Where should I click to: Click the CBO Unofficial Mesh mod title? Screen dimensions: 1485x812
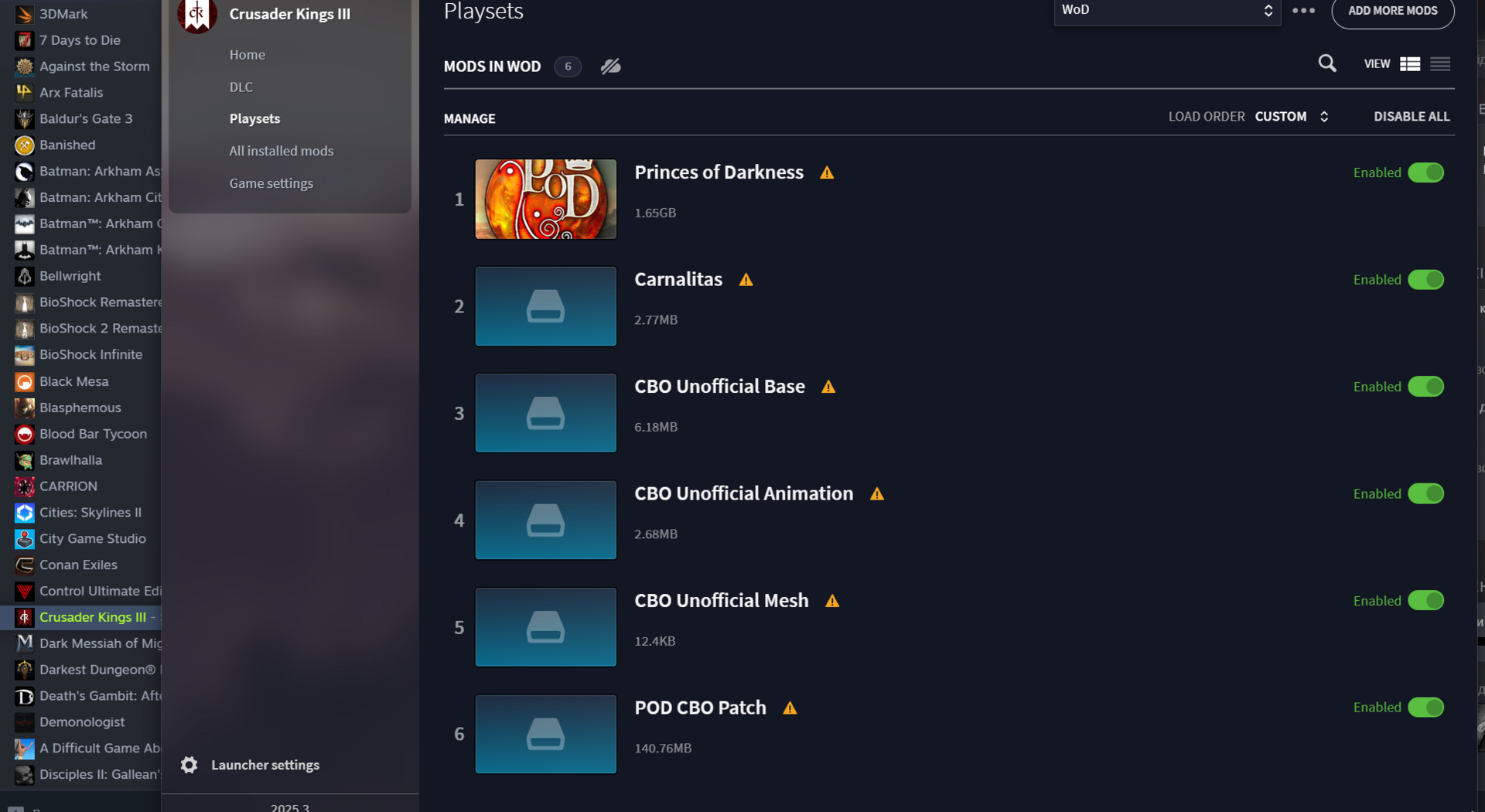pyautogui.click(x=722, y=601)
